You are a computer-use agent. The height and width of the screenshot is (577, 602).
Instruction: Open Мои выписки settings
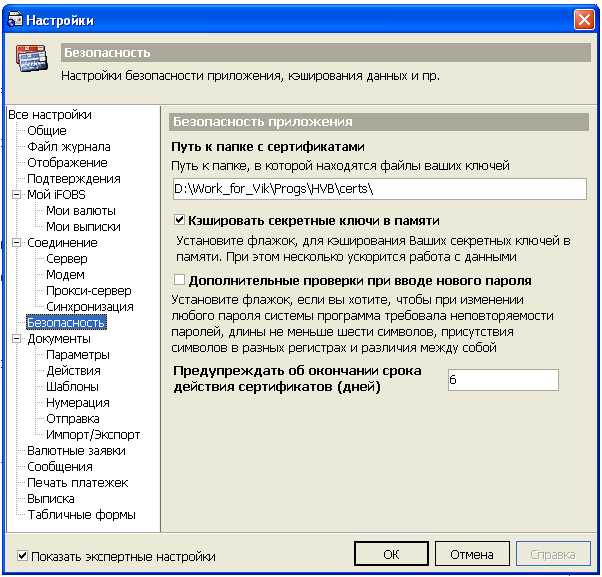coord(83,227)
